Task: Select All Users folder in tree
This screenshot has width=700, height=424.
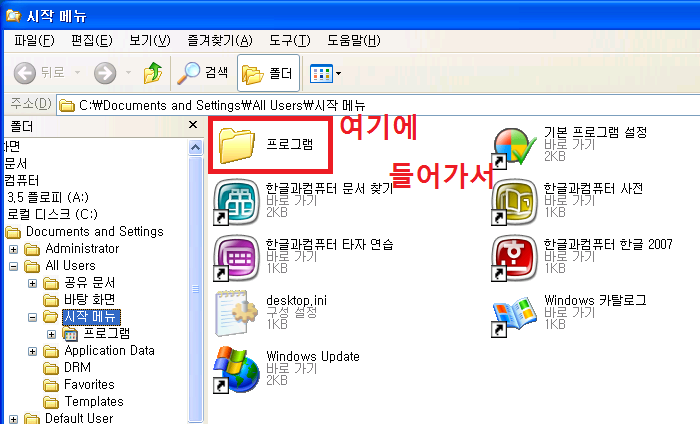Action: click(x=70, y=266)
